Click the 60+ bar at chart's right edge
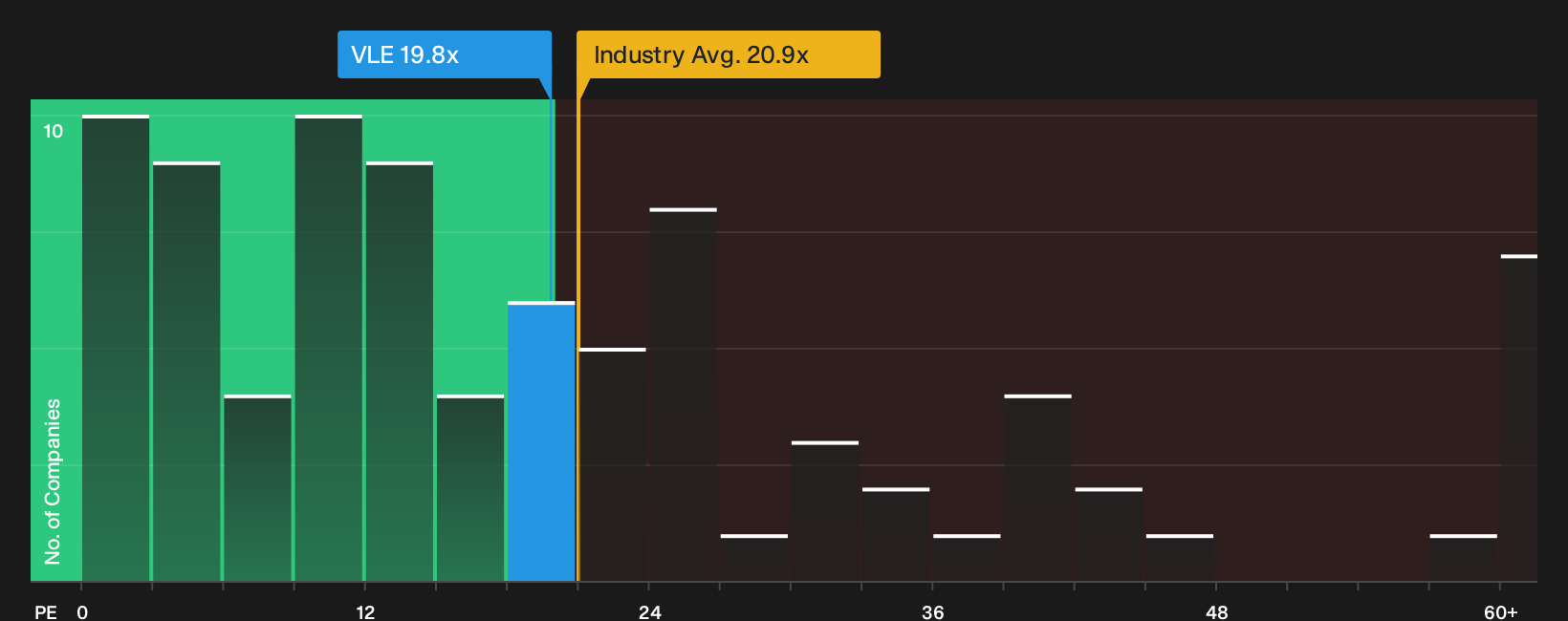 click(1519, 418)
